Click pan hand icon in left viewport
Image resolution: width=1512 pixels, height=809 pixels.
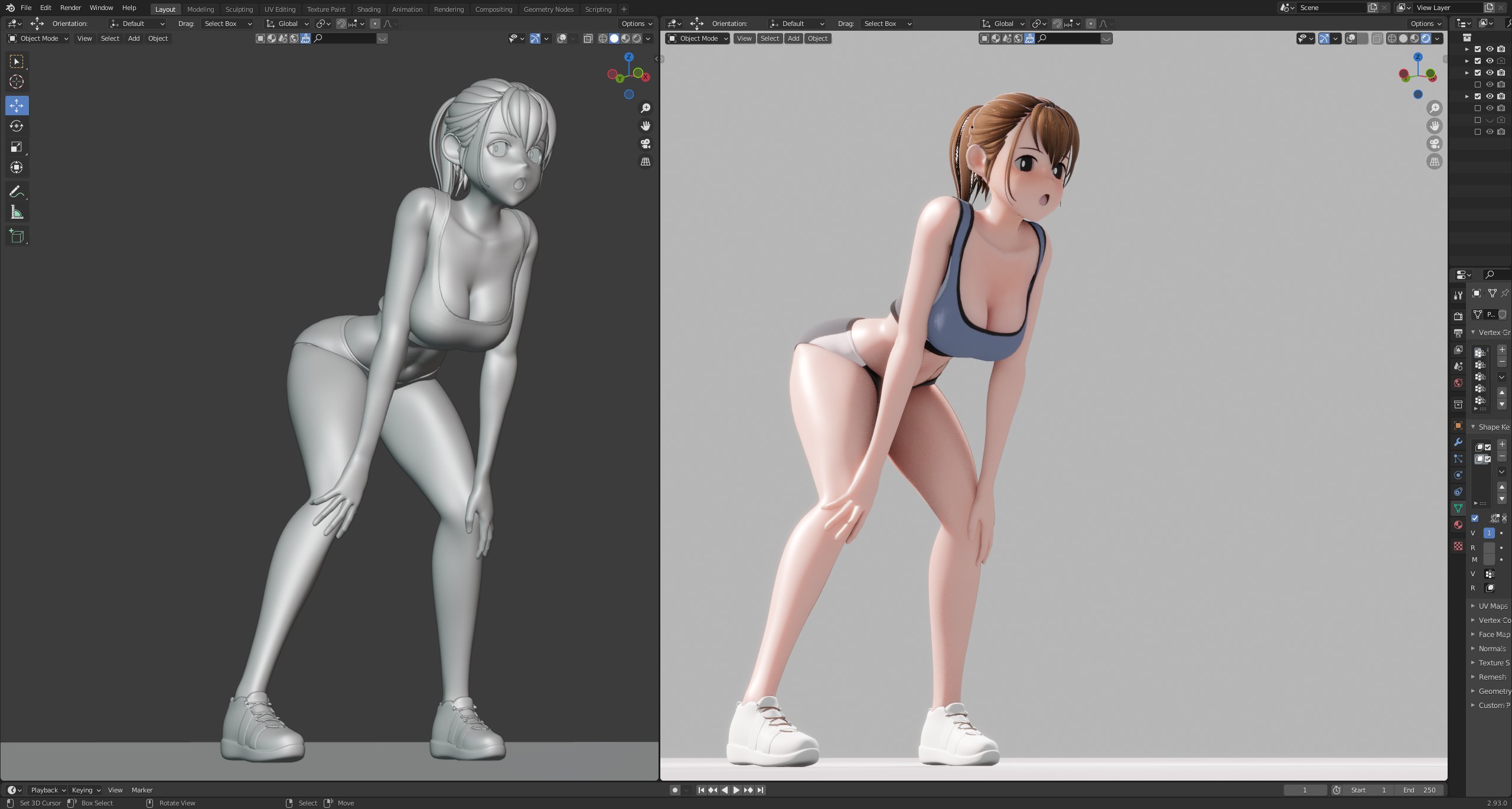646,126
